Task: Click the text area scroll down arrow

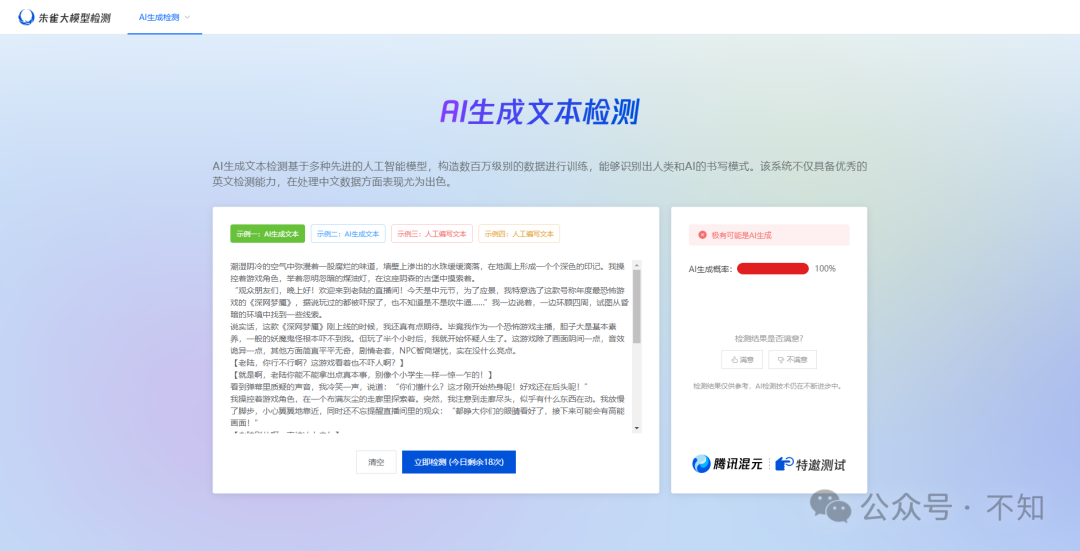Action: coord(636,427)
